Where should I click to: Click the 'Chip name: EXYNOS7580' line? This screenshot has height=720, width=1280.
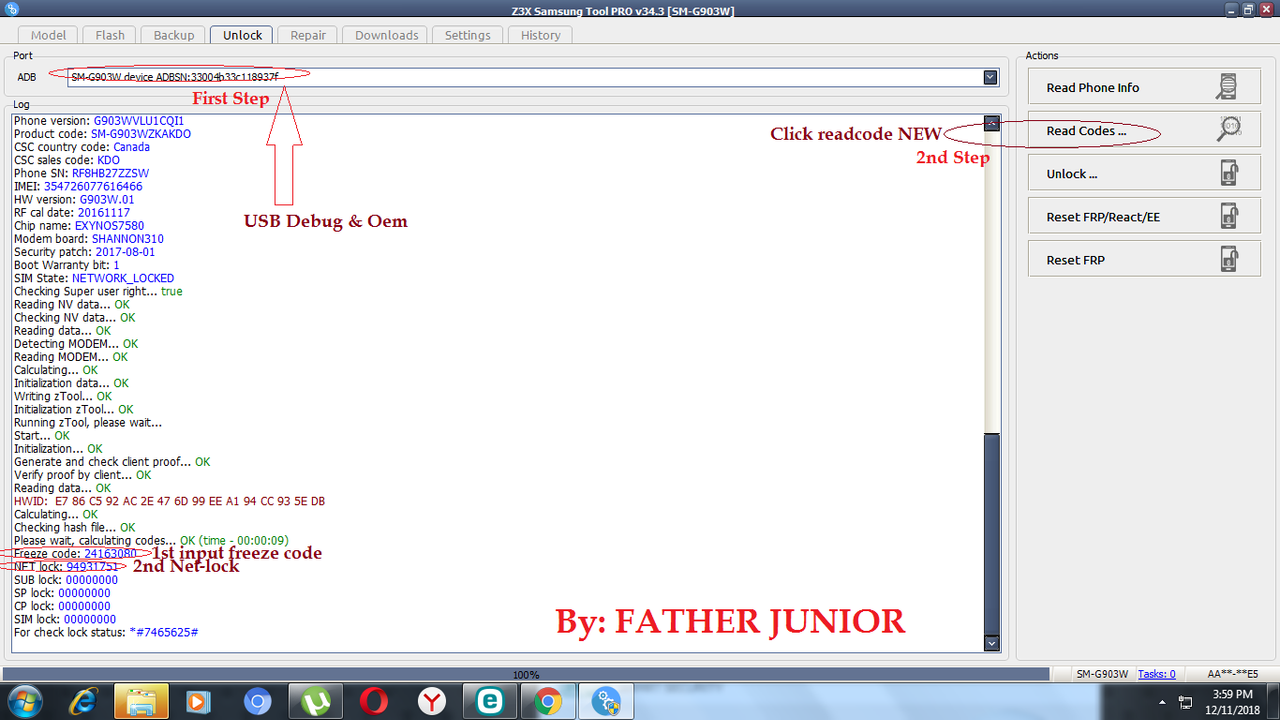click(81, 226)
